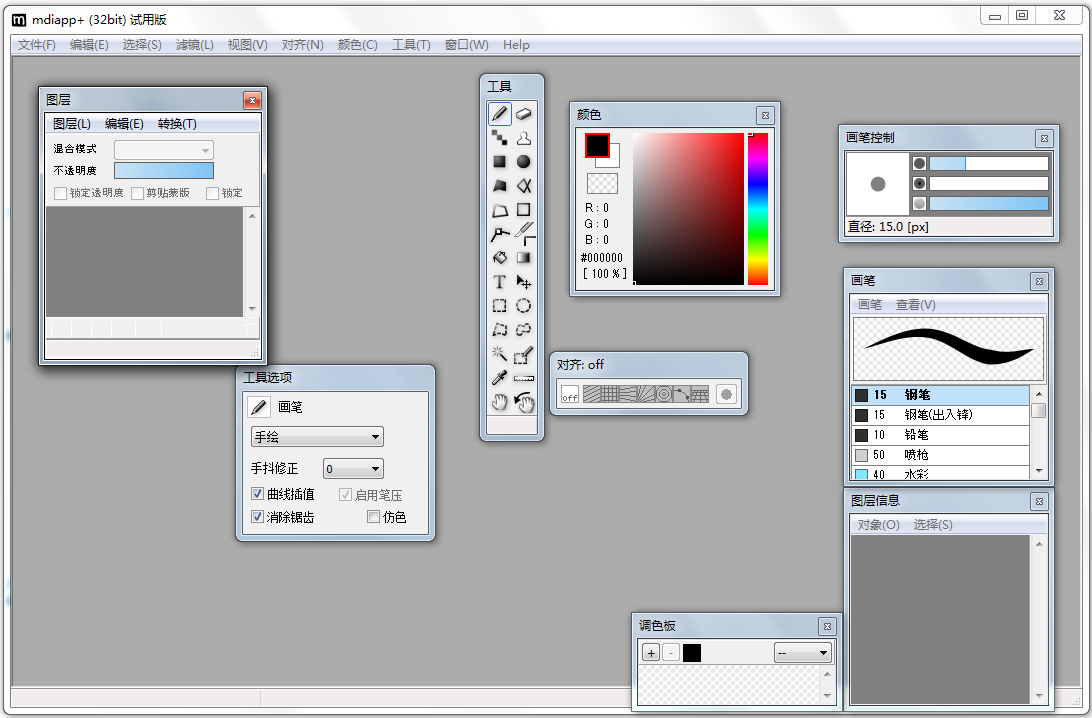Screen dimensions: 1092x718
Task: Check the 锁定 layer lock checkbox
Action: point(212,193)
